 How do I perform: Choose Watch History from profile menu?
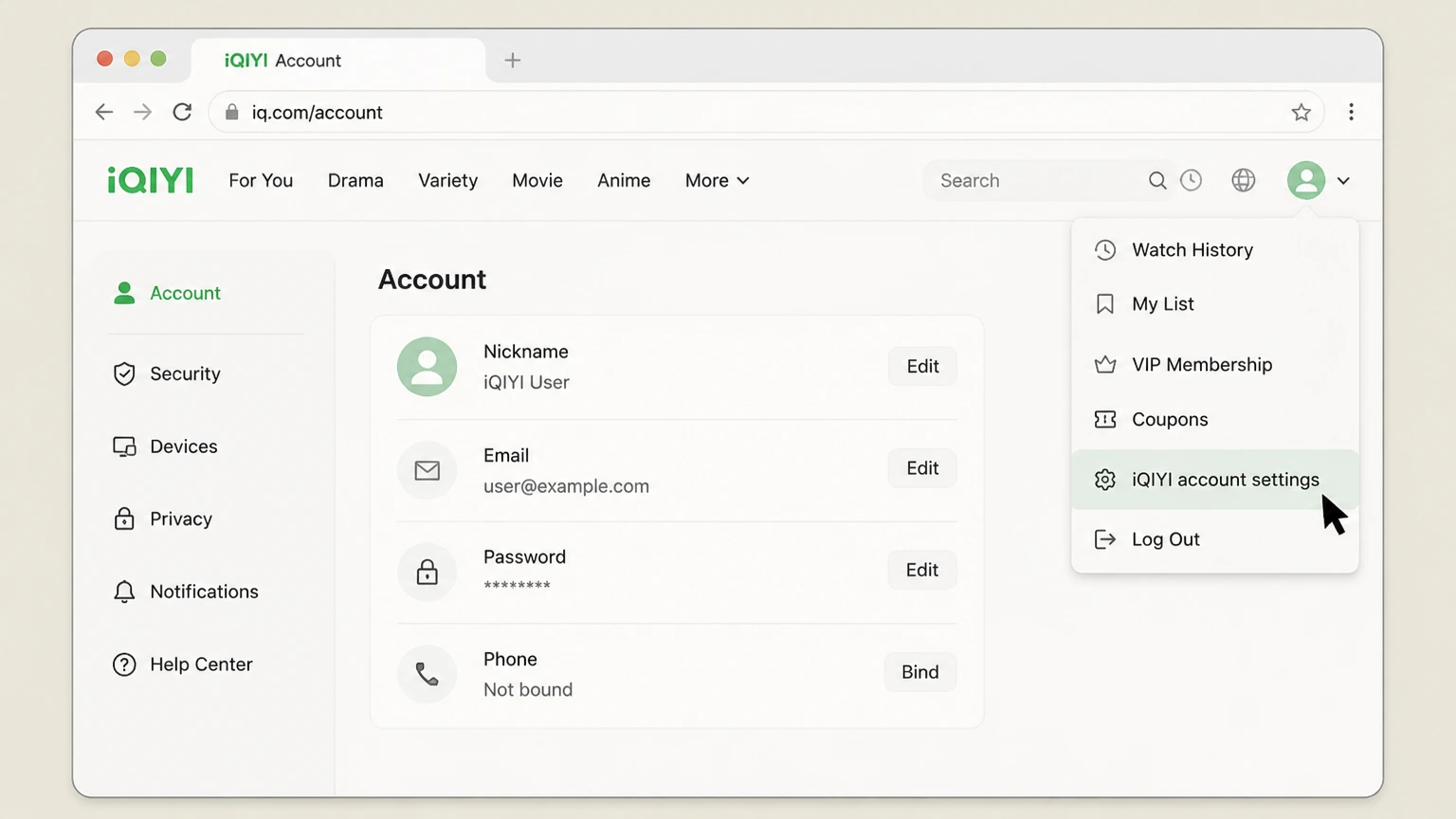pyautogui.click(x=1215, y=250)
